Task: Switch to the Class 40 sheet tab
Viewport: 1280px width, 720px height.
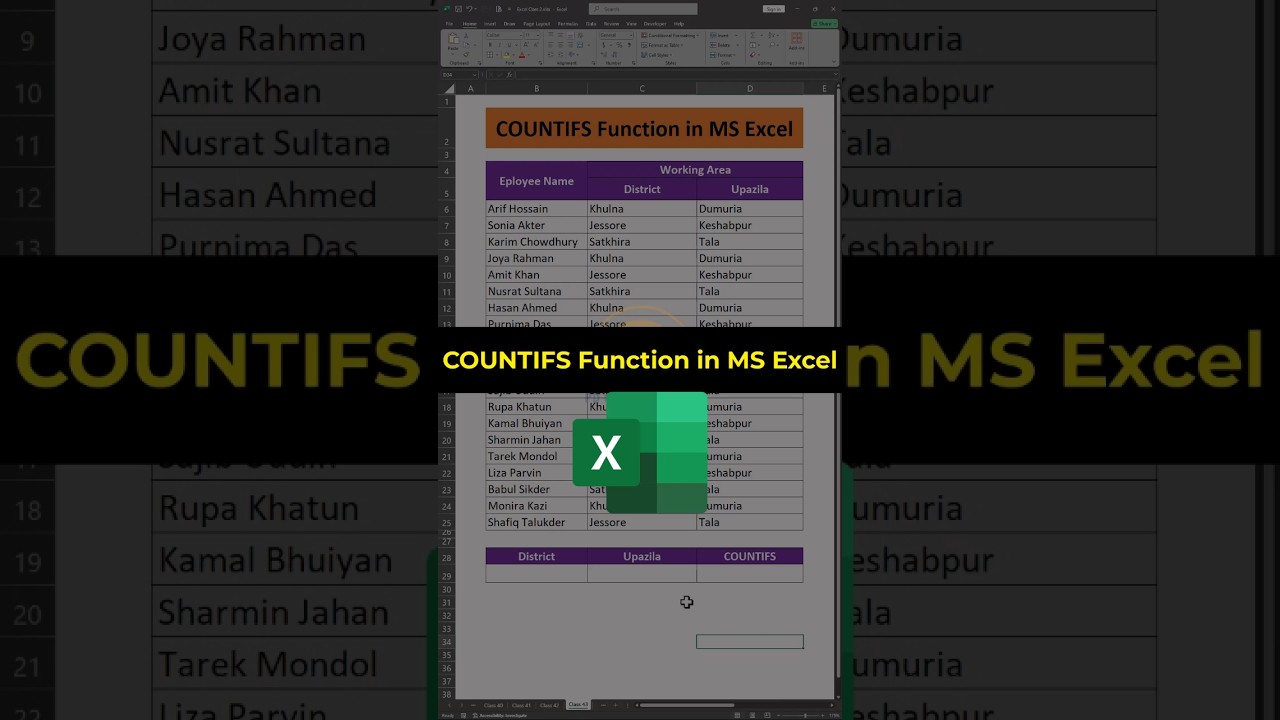Action: pyautogui.click(x=493, y=705)
